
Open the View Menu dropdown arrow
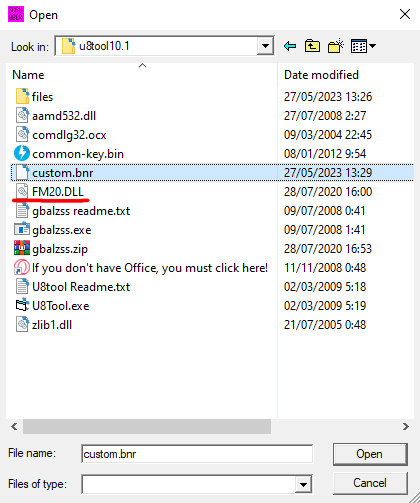coord(373,46)
